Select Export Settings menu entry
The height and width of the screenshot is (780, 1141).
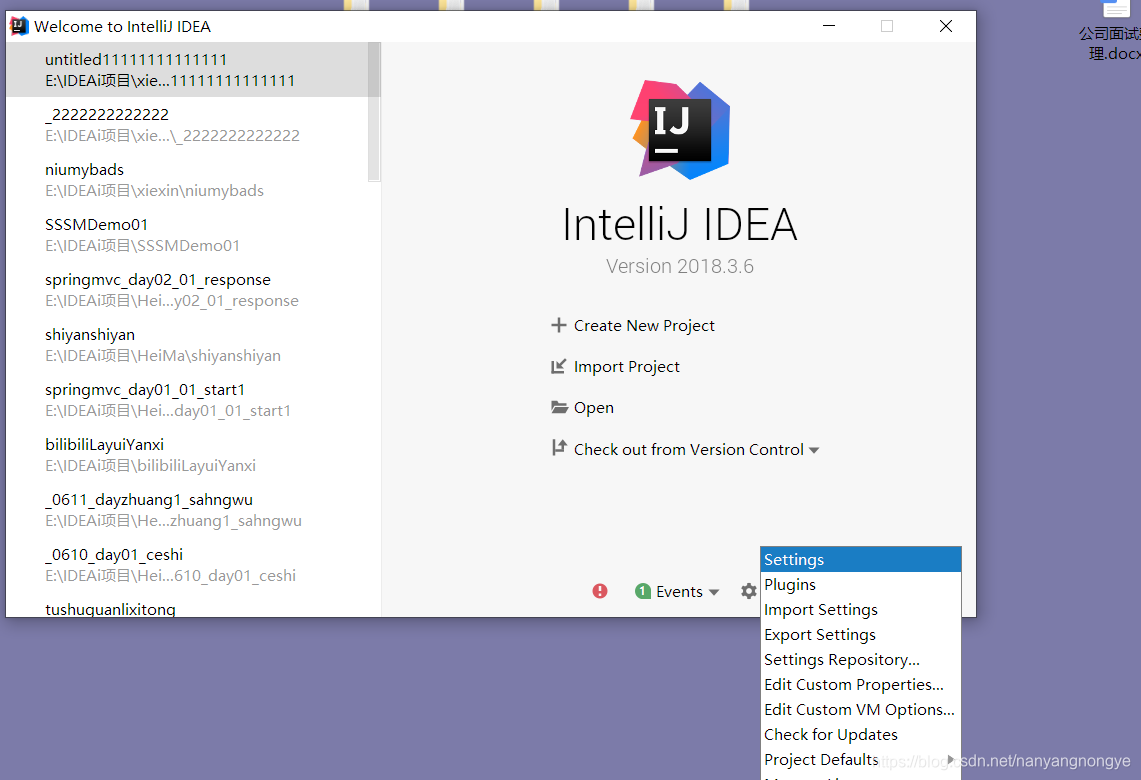[861, 634]
